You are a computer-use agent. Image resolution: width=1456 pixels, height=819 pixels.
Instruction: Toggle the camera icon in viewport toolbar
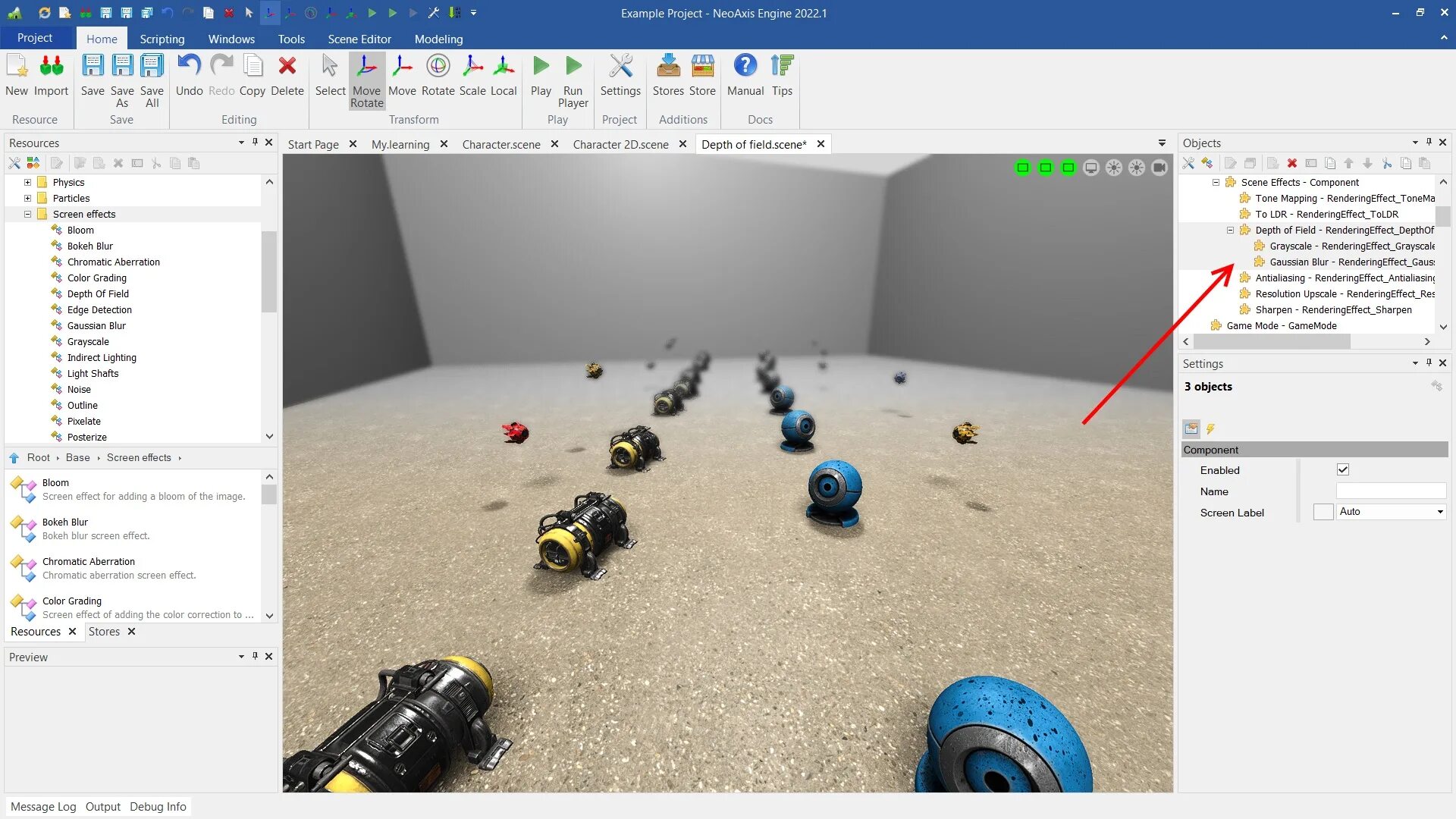point(1159,168)
